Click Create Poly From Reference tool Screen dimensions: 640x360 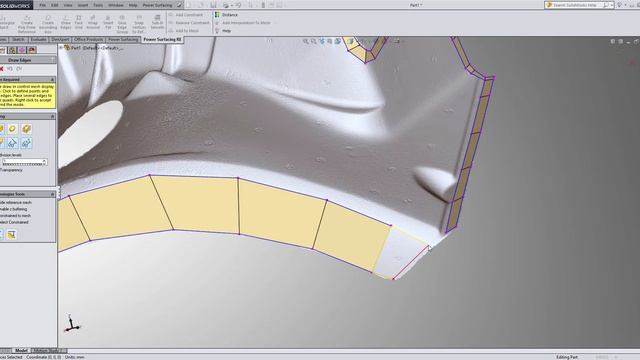click(27, 24)
